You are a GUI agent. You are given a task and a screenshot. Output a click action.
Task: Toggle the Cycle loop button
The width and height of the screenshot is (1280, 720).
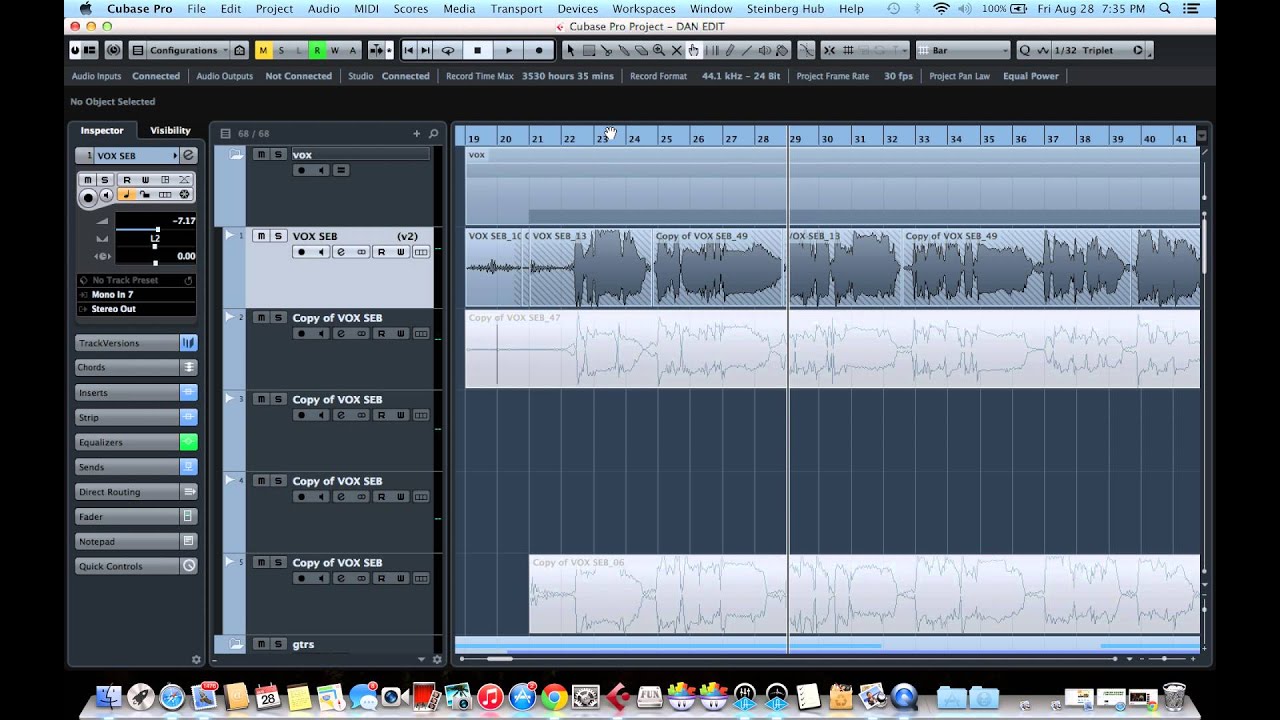click(448, 50)
